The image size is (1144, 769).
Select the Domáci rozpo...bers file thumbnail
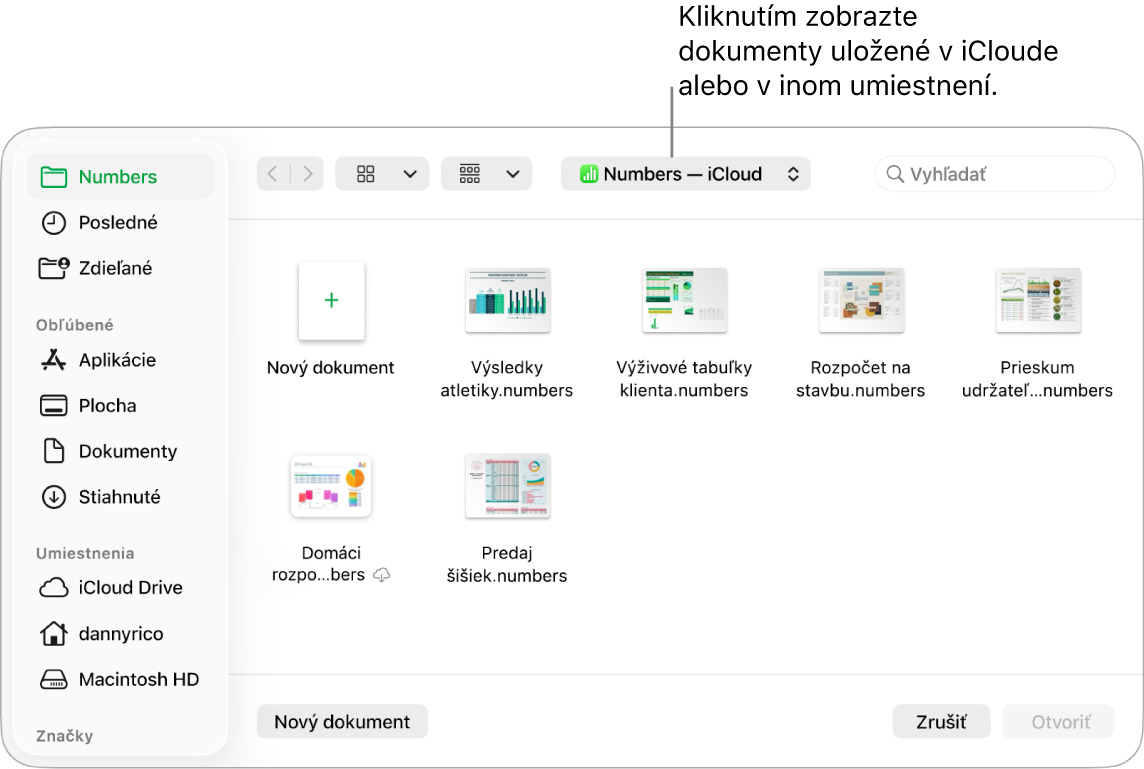tap(331, 486)
